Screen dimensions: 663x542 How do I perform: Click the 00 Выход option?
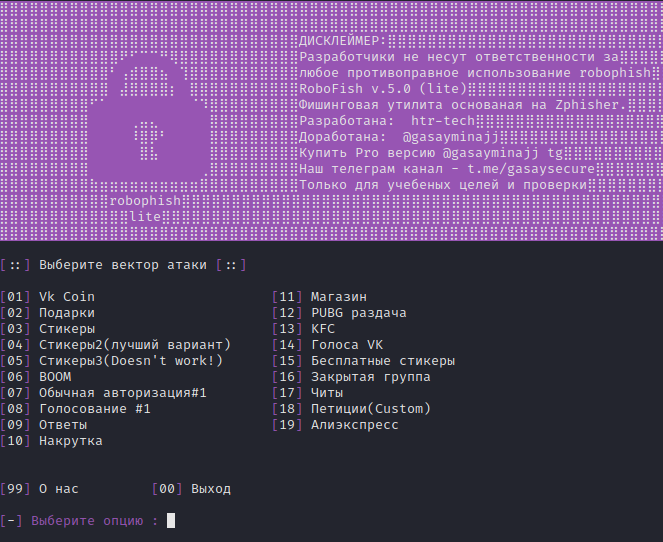click(x=210, y=489)
